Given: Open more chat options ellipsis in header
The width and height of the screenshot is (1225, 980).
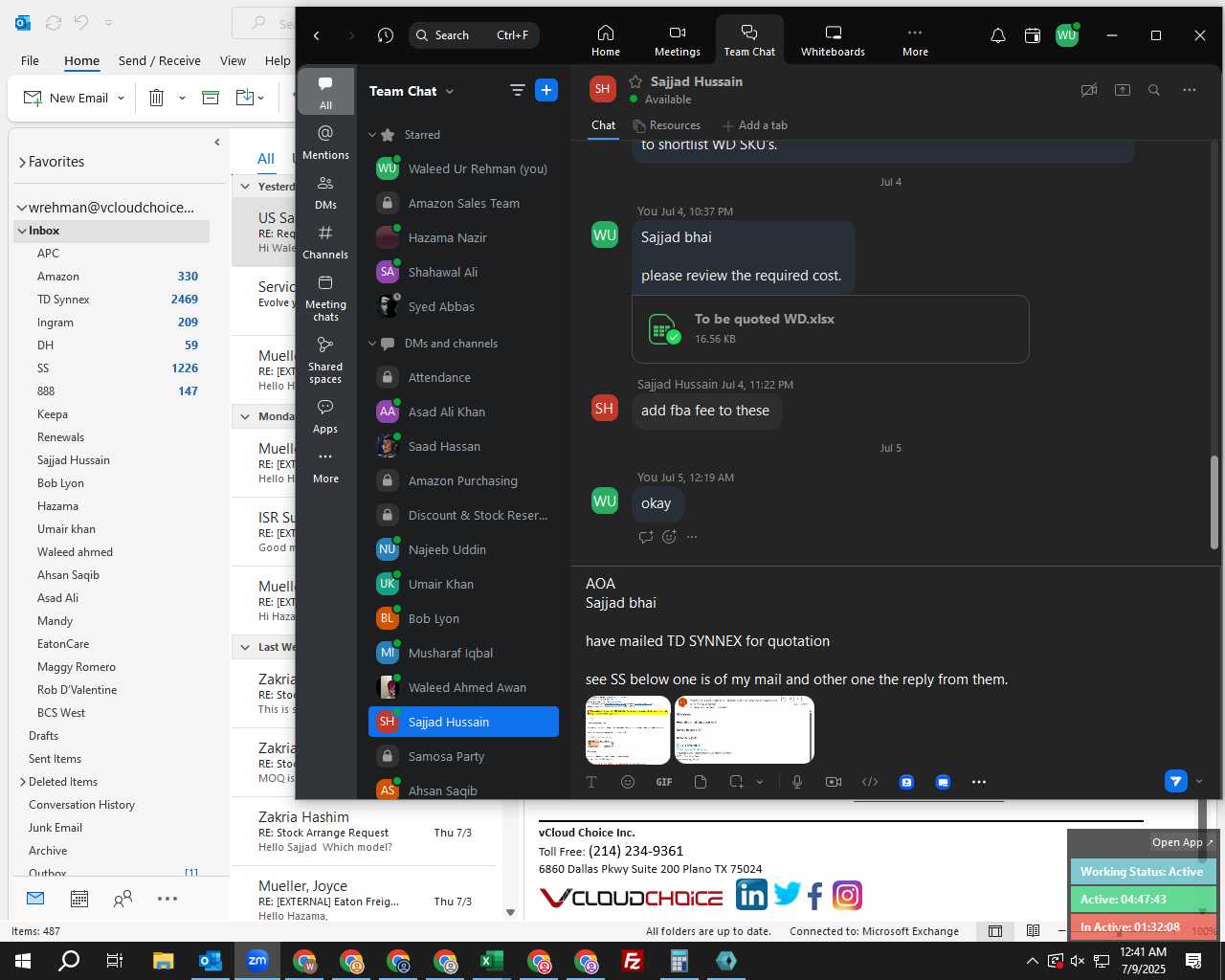Looking at the screenshot, I should [x=1190, y=90].
